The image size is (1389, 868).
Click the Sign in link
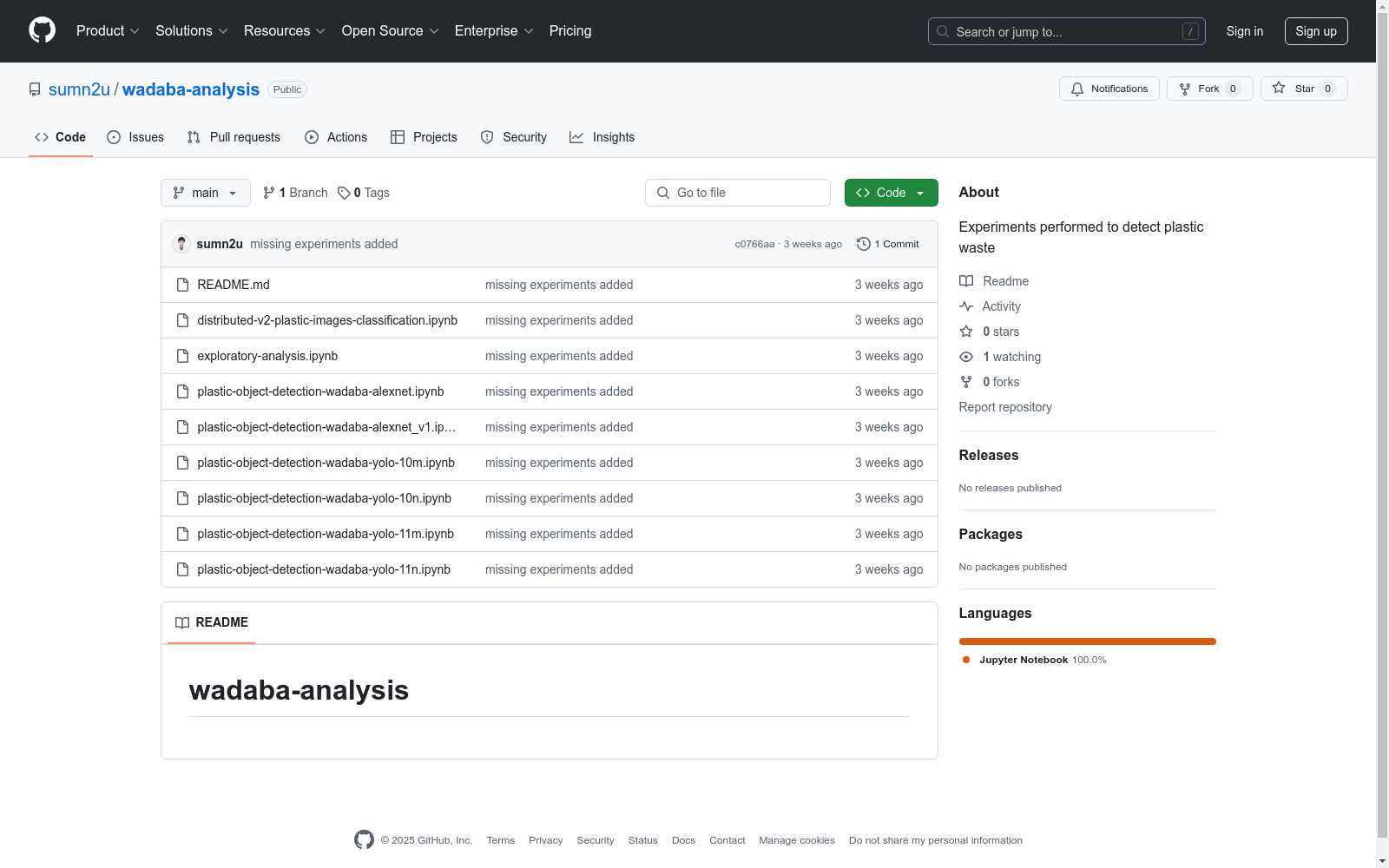(x=1245, y=31)
